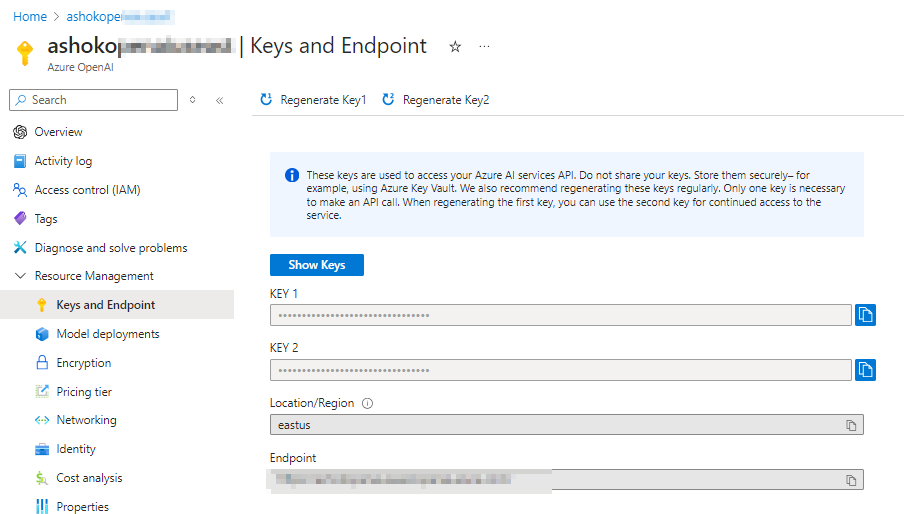Click the Identity briefcase icon
The width and height of the screenshot is (904, 514).
coord(42,449)
